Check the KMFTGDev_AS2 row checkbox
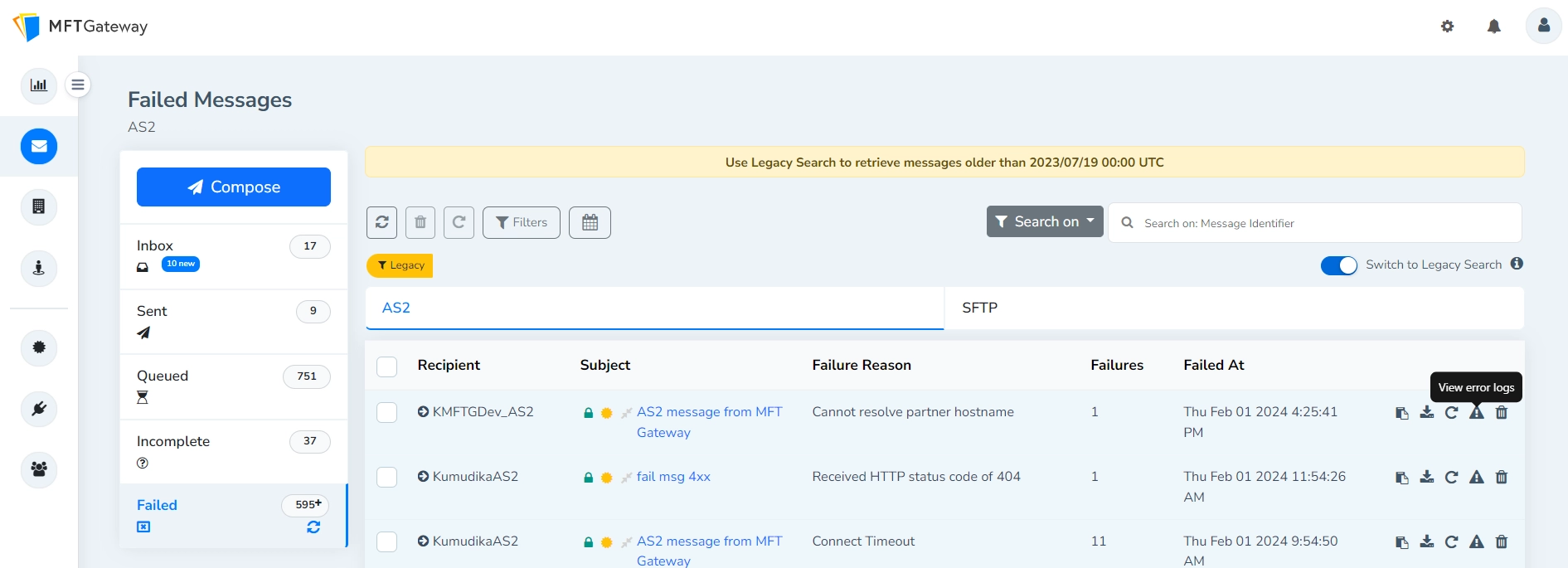 click(387, 412)
